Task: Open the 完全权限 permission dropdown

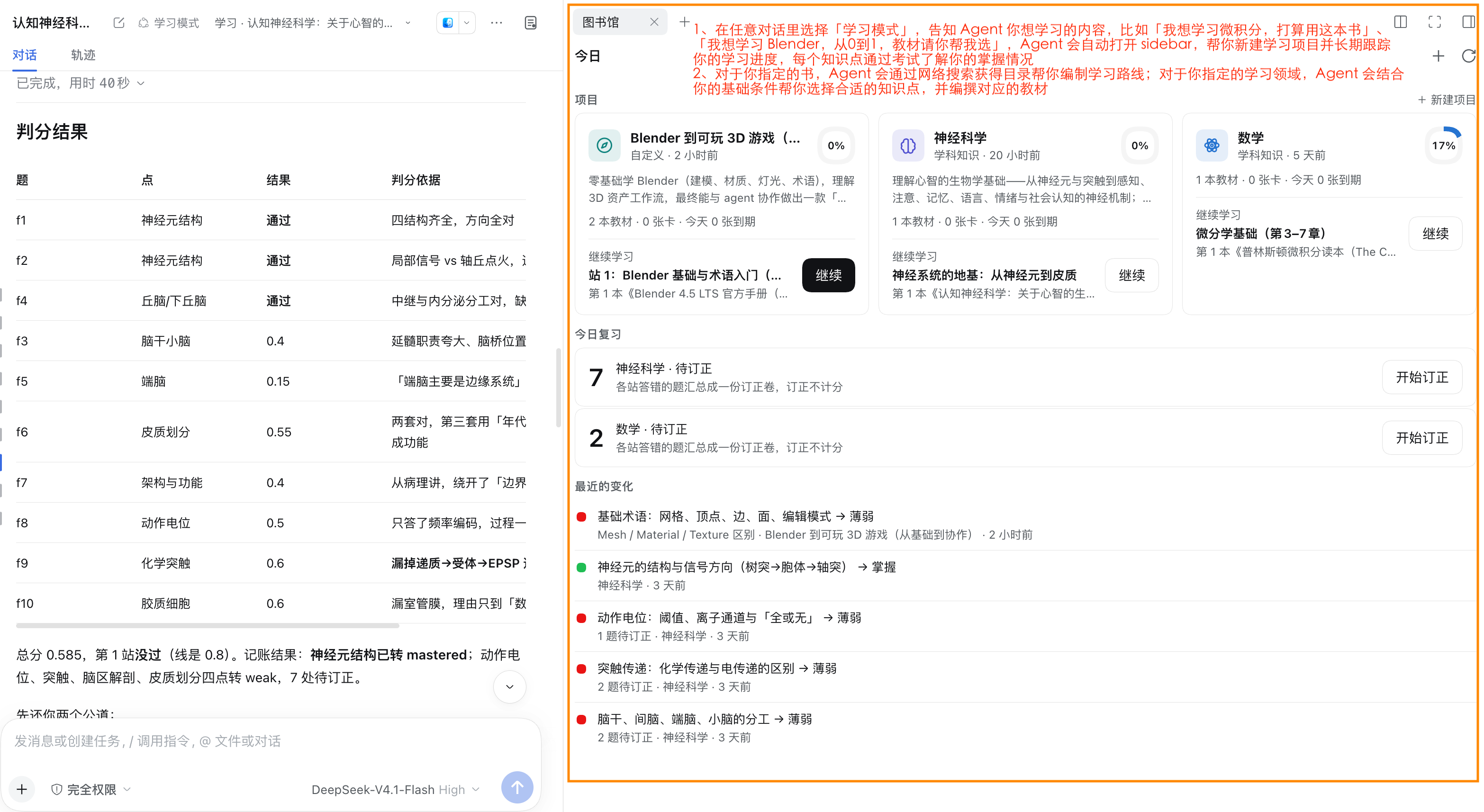Action: [91, 790]
